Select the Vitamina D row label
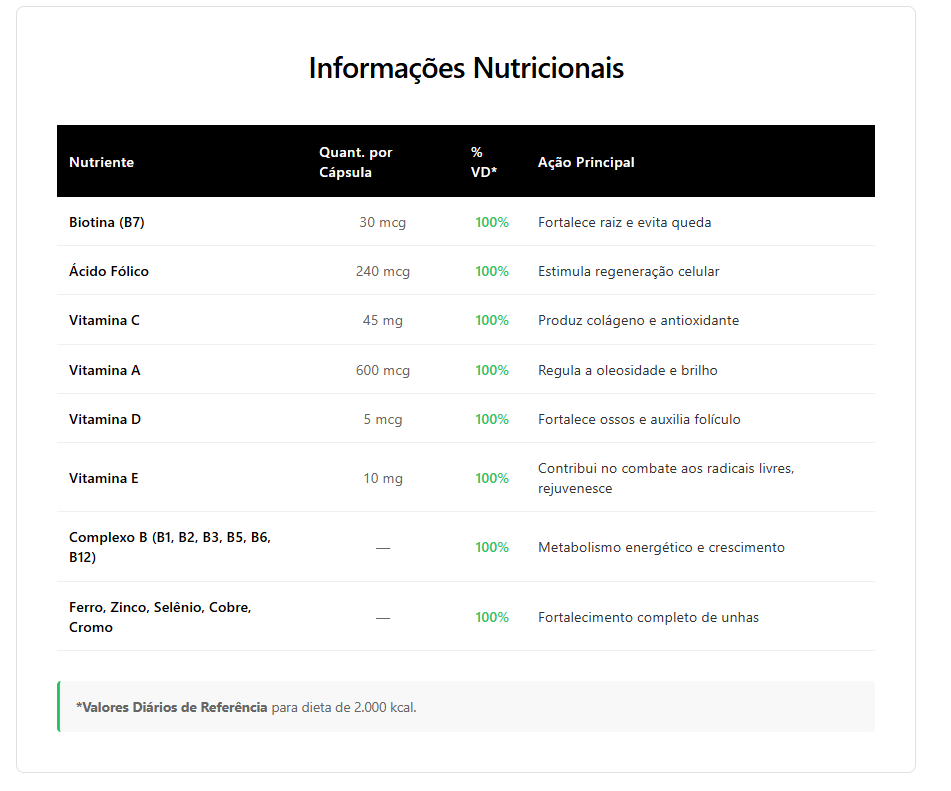Image resolution: width=951 pixels, height=791 pixels. click(x=105, y=419)
